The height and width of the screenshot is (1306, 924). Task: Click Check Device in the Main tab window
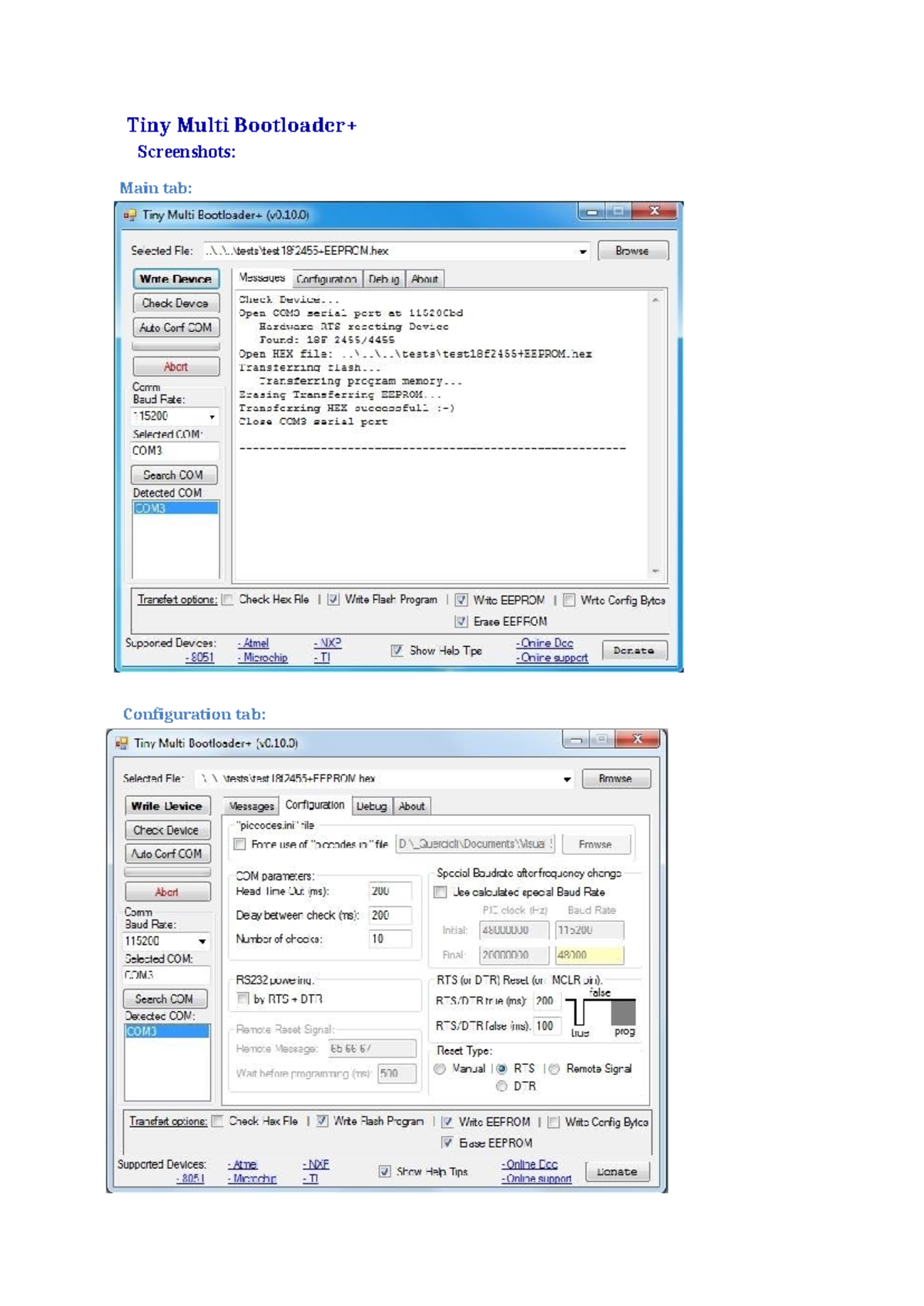(x=176, y=303)
